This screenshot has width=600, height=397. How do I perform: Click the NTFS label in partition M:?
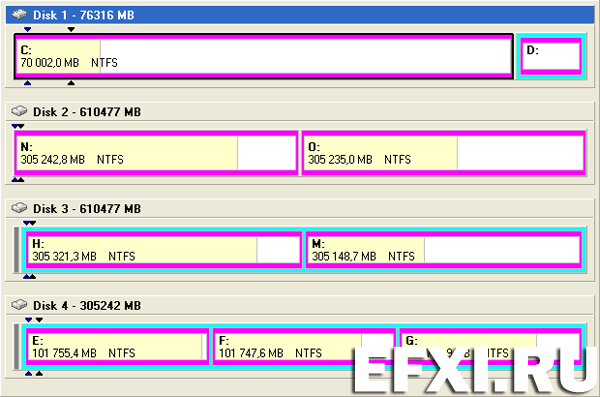tap(401, 256)
